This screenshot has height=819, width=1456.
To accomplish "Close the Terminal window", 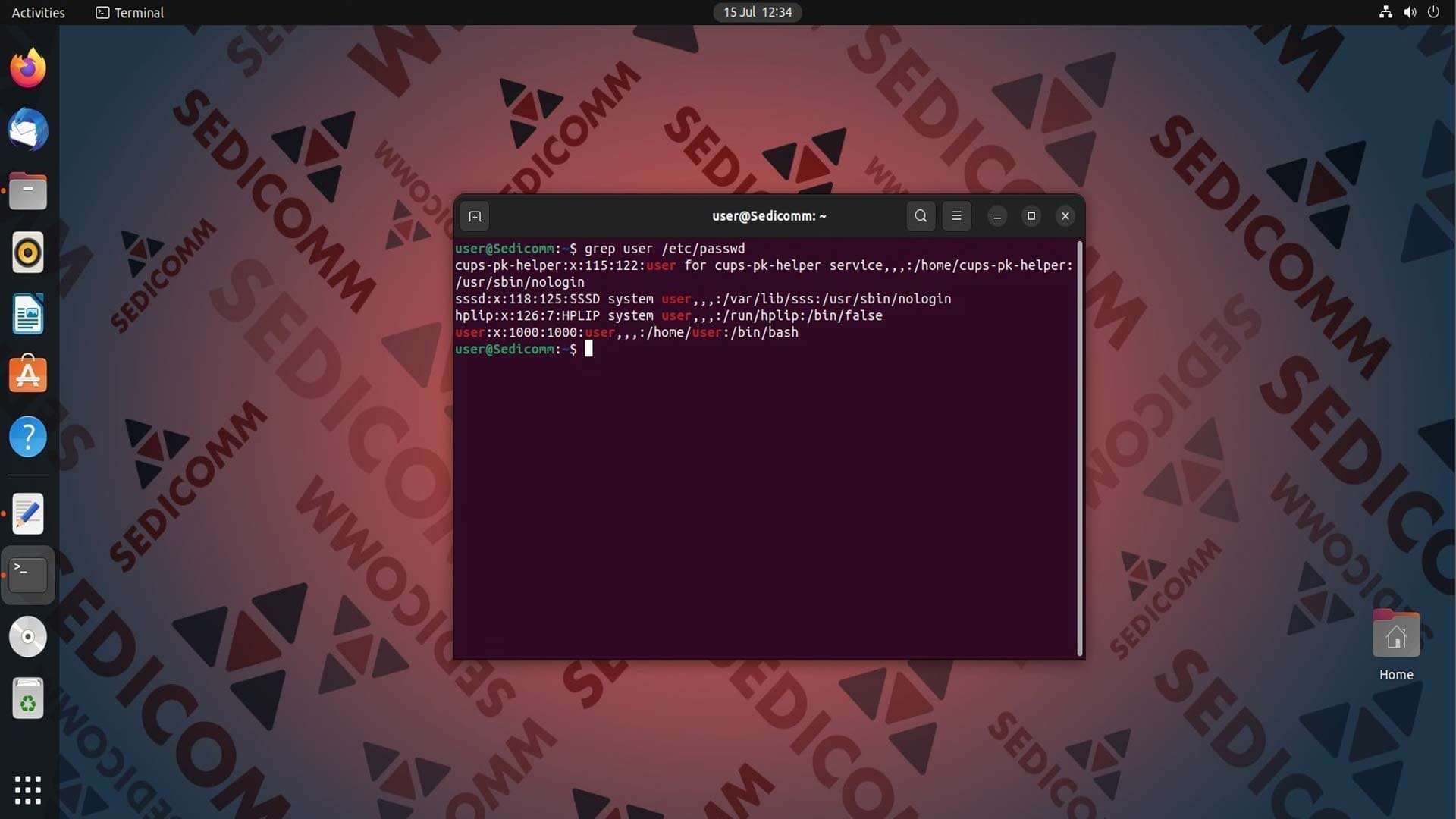I will click(1065, 216).
